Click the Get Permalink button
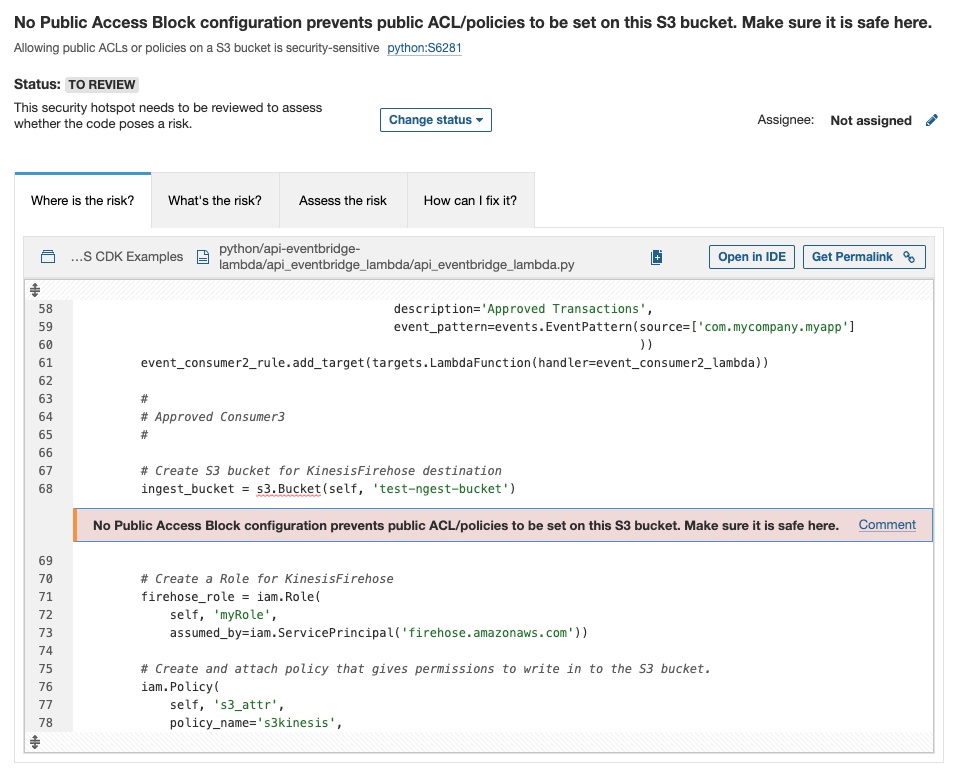This screenshot has height=771, width=955. (864, 257)
